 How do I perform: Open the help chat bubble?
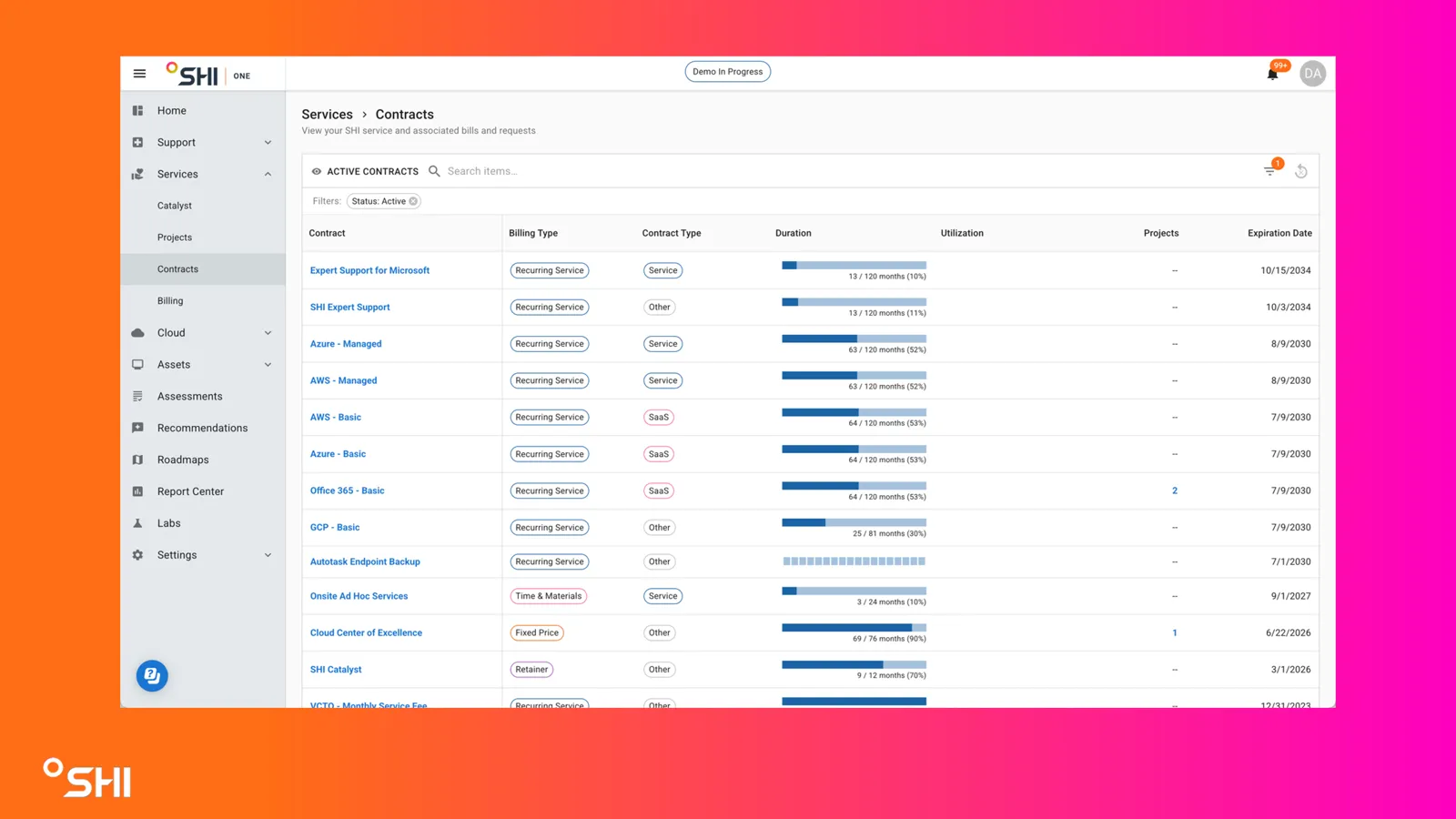(x=152, y=675)
